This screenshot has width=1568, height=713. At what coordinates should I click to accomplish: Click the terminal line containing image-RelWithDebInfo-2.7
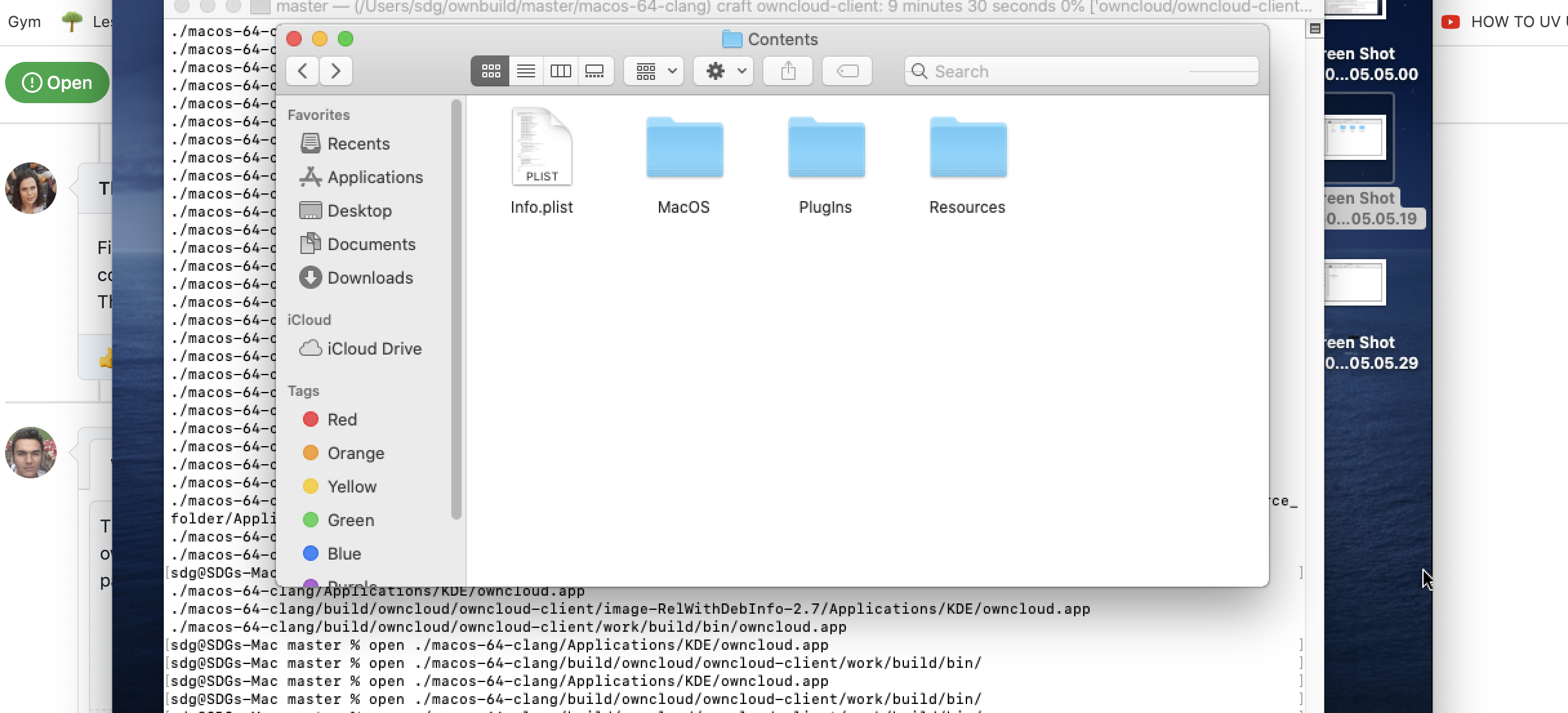631,609
